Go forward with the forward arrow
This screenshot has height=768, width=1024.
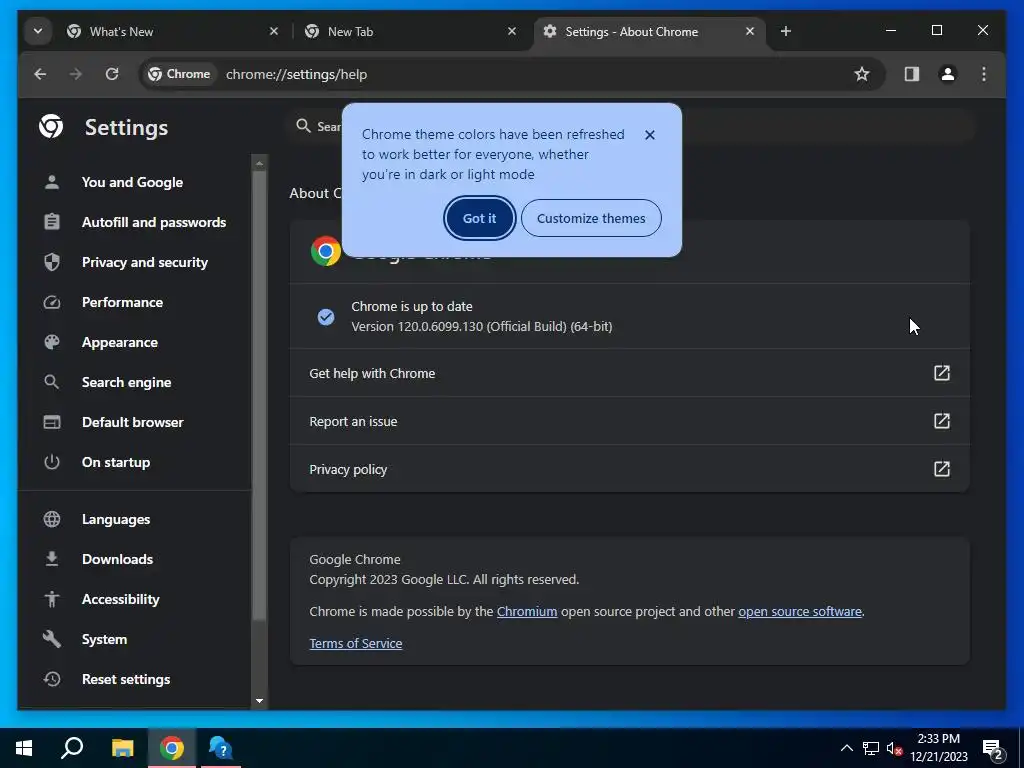pyautogui.click(x=76, y=74)
